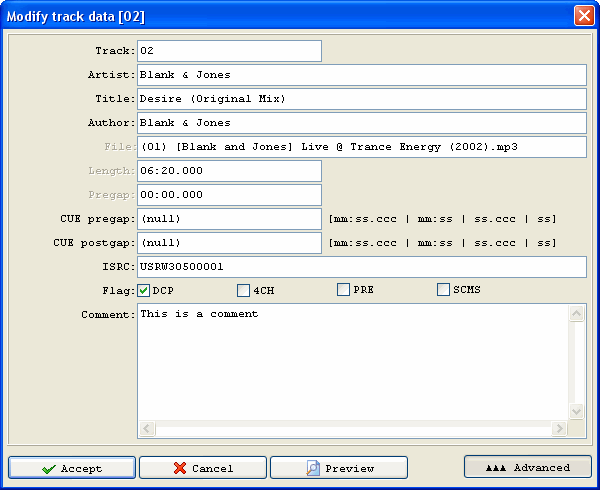Click the ISRC field with USRW30500001
600x490 pixels.
coord(360,267)
